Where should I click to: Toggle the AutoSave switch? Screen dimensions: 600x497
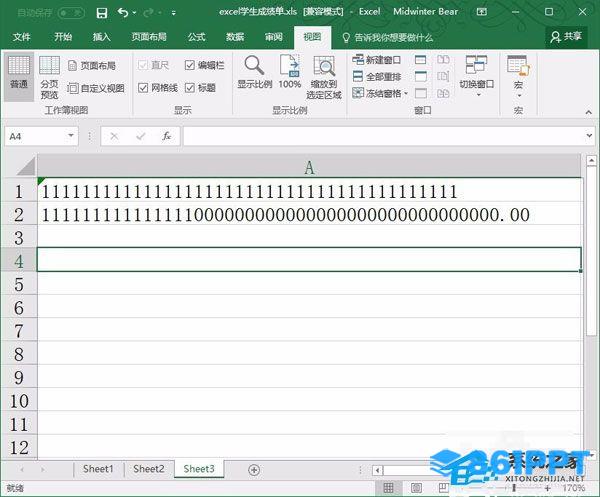(x=71, y=13)
